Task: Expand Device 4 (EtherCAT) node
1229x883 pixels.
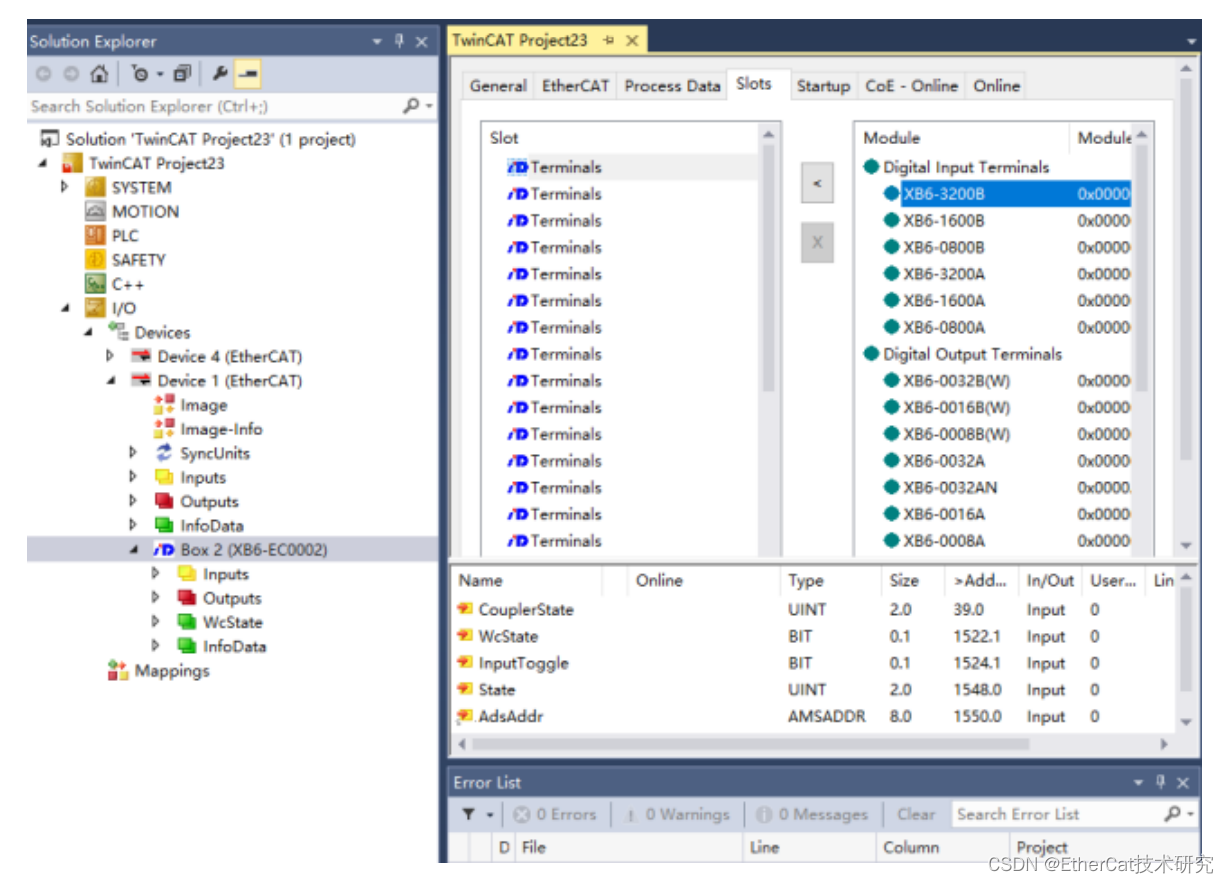Action: (111, 356)
